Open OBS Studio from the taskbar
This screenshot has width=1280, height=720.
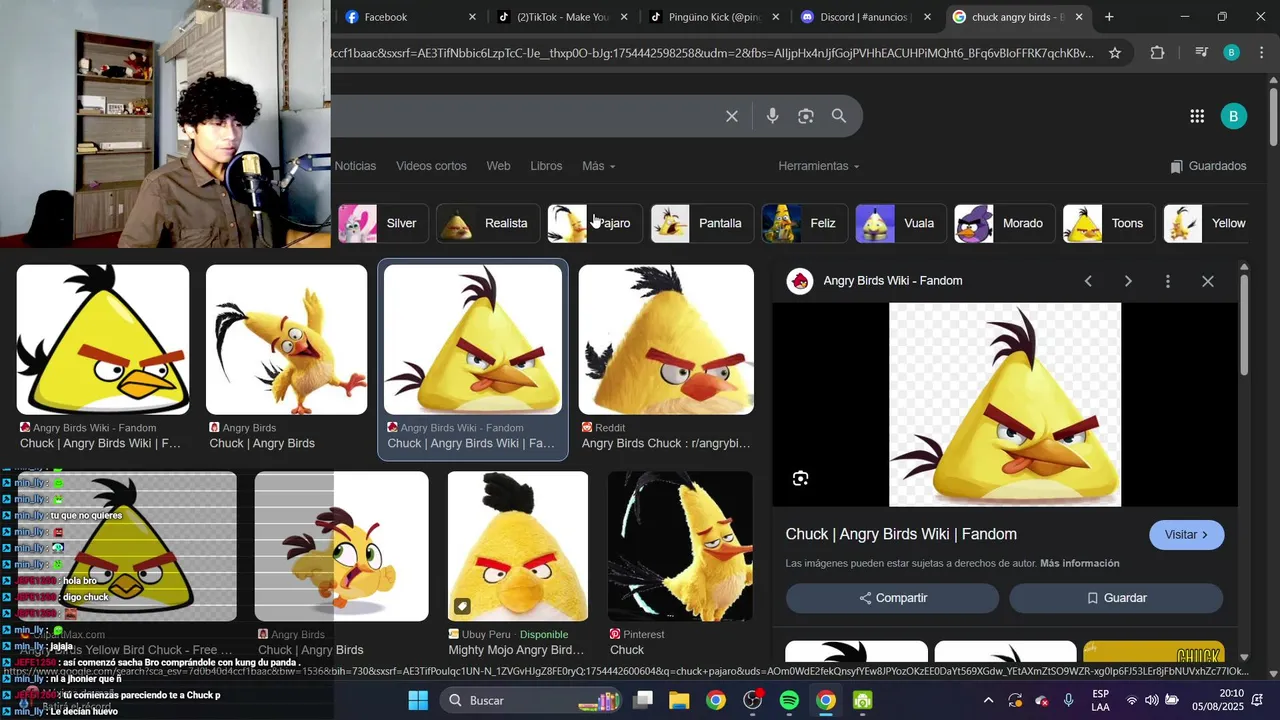(x=753, y=700)
